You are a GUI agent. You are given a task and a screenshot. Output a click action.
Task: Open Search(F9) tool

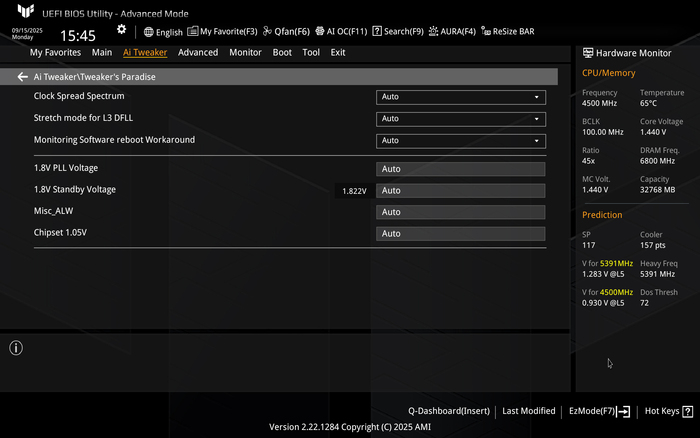coord(397,32)
